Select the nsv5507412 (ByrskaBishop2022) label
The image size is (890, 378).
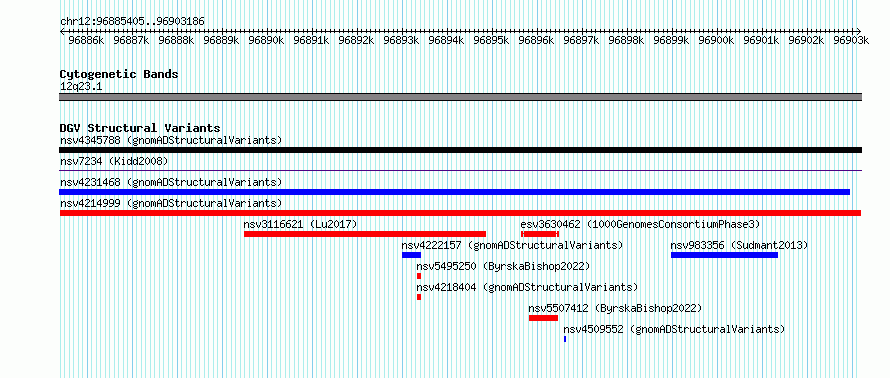point(616,308)
